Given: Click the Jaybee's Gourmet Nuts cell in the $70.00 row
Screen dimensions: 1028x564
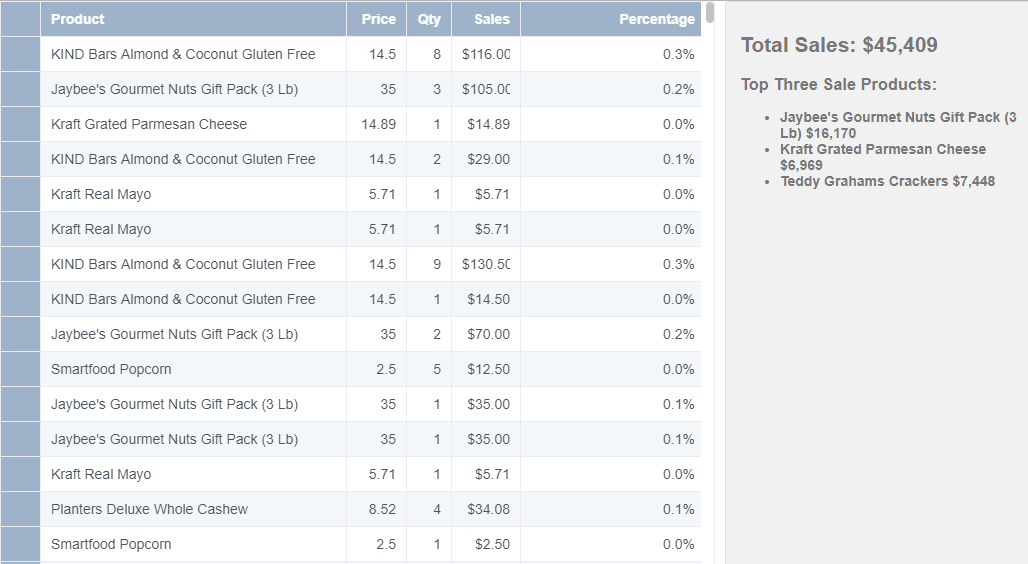Looking at the screenshot, I should 193,334.
